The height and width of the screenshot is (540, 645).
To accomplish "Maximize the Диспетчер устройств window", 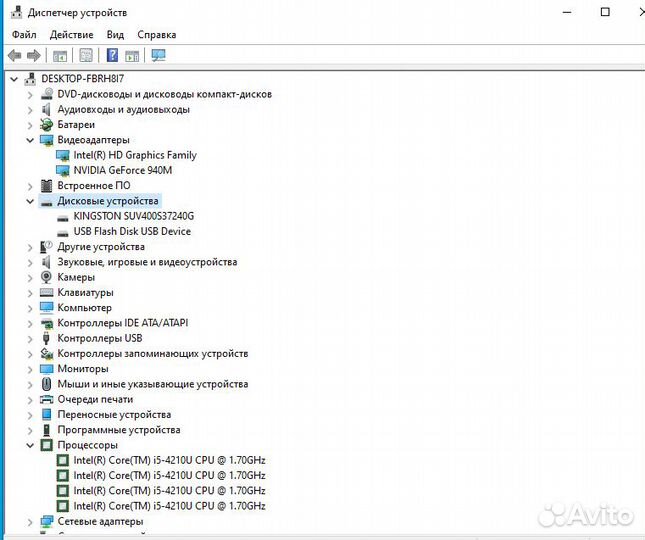I will click(x=605, y=12).
